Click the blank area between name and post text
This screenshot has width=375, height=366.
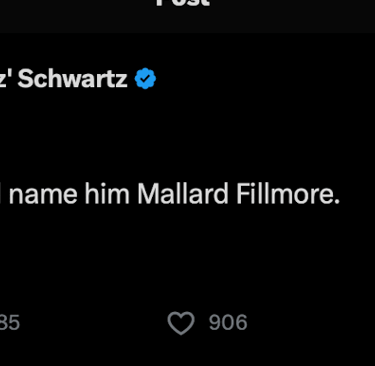tap(187, 135)
